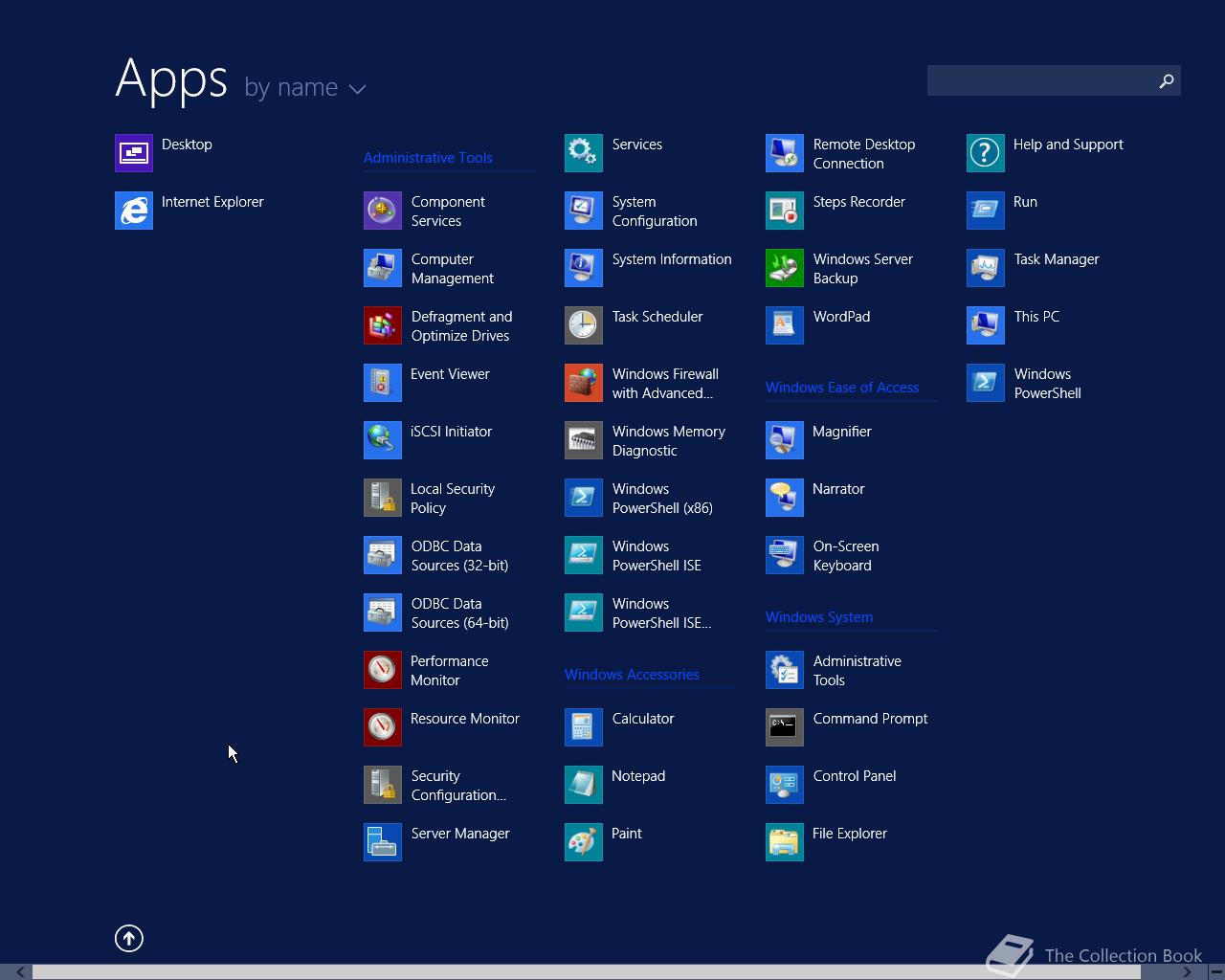Click the up arrow to return to Start
1225x980 pixels.
click(x=129, y=939)
